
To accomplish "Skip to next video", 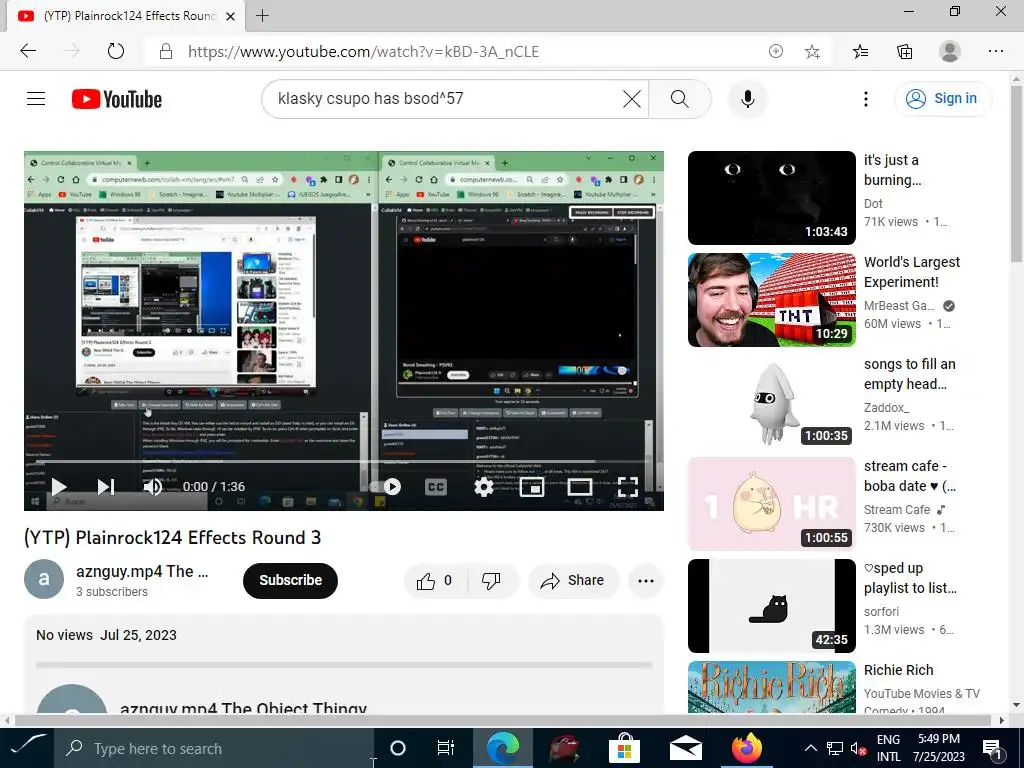I will pos(106,487).
